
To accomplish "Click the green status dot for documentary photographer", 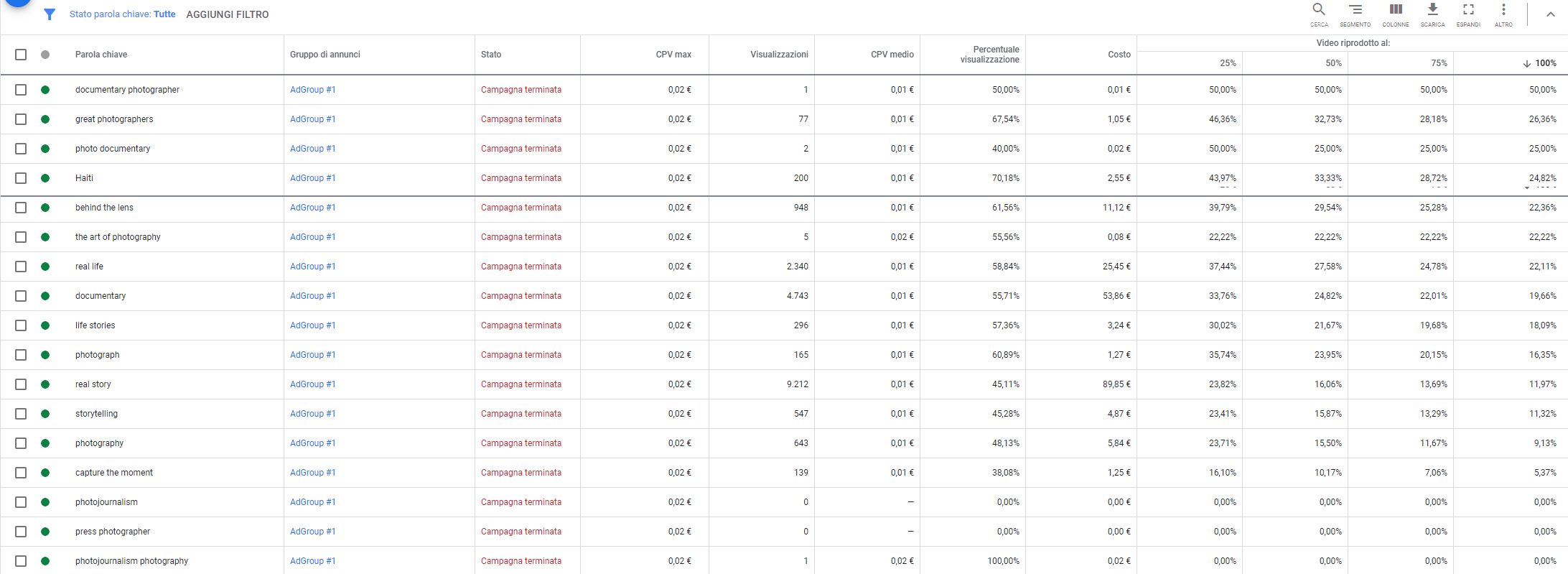I will click(x=45, y=90).
